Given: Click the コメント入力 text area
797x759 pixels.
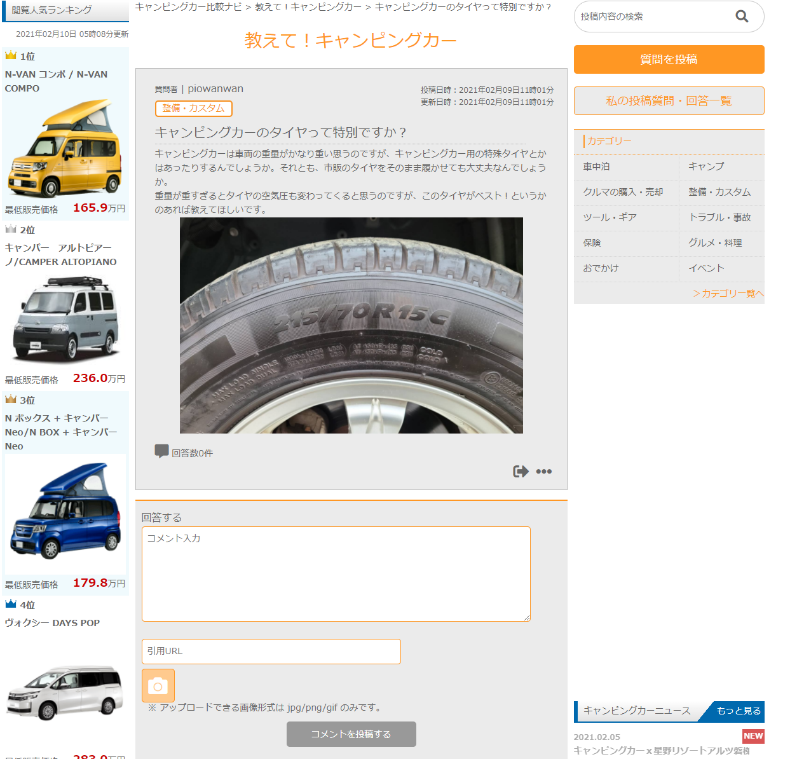Looking at the screenshot, I should tap(336, 574).
